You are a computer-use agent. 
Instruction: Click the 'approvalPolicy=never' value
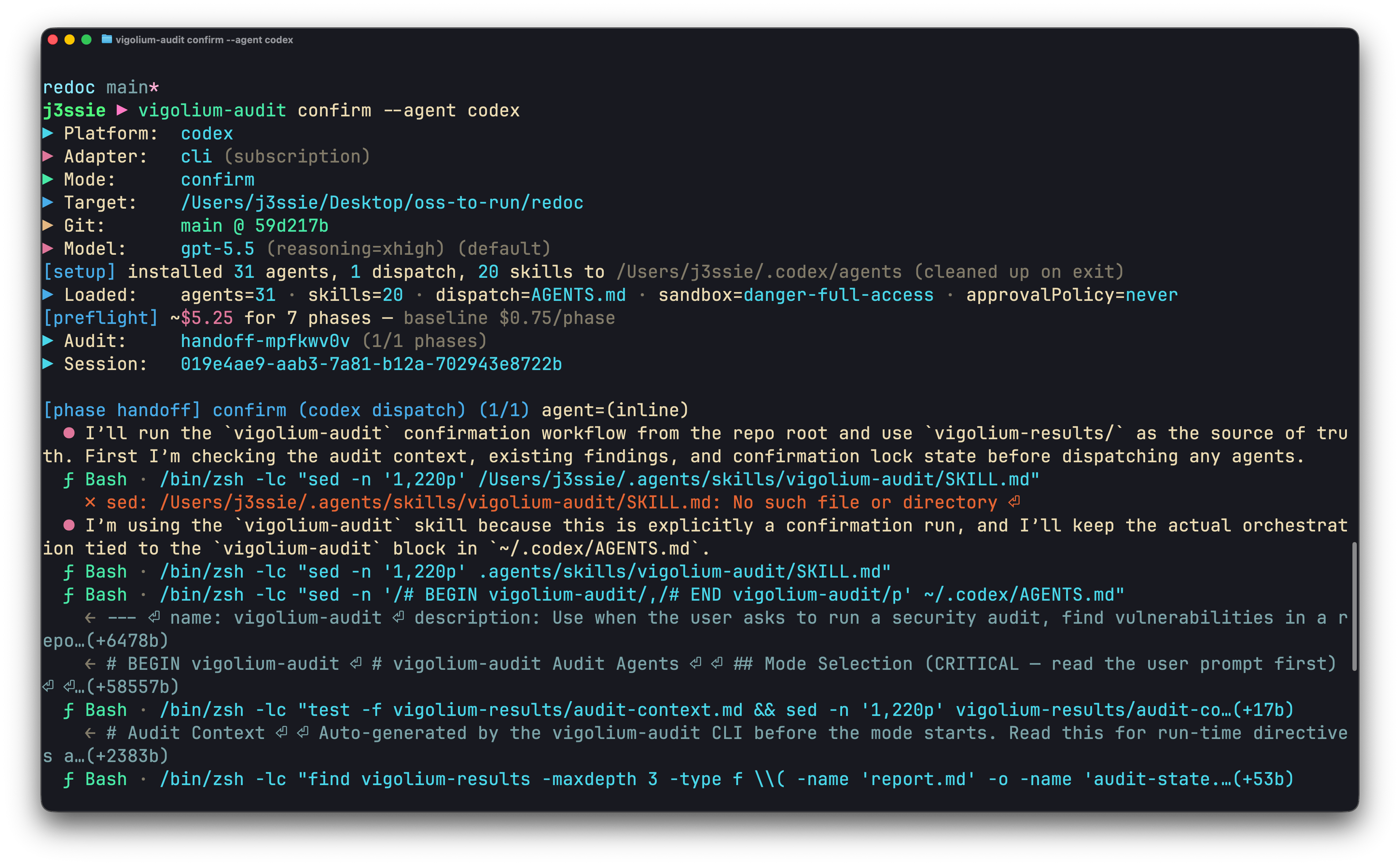tap(1072, 295)
